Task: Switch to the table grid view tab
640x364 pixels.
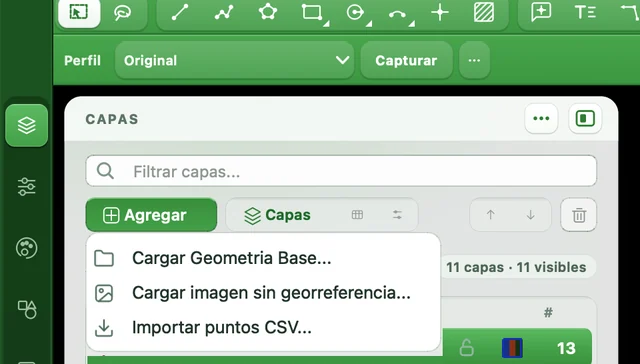Action: pos(357,215)
